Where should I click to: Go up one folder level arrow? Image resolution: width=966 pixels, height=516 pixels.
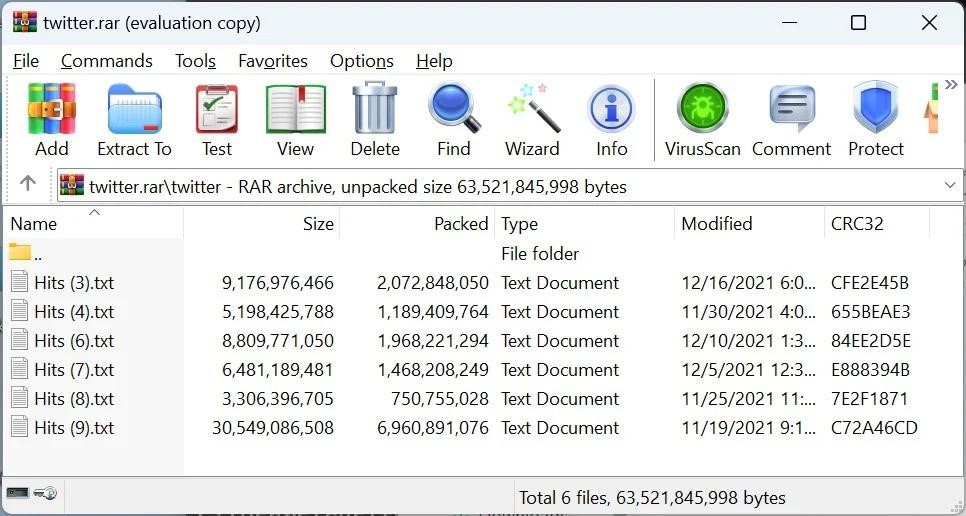pos(28,184)
